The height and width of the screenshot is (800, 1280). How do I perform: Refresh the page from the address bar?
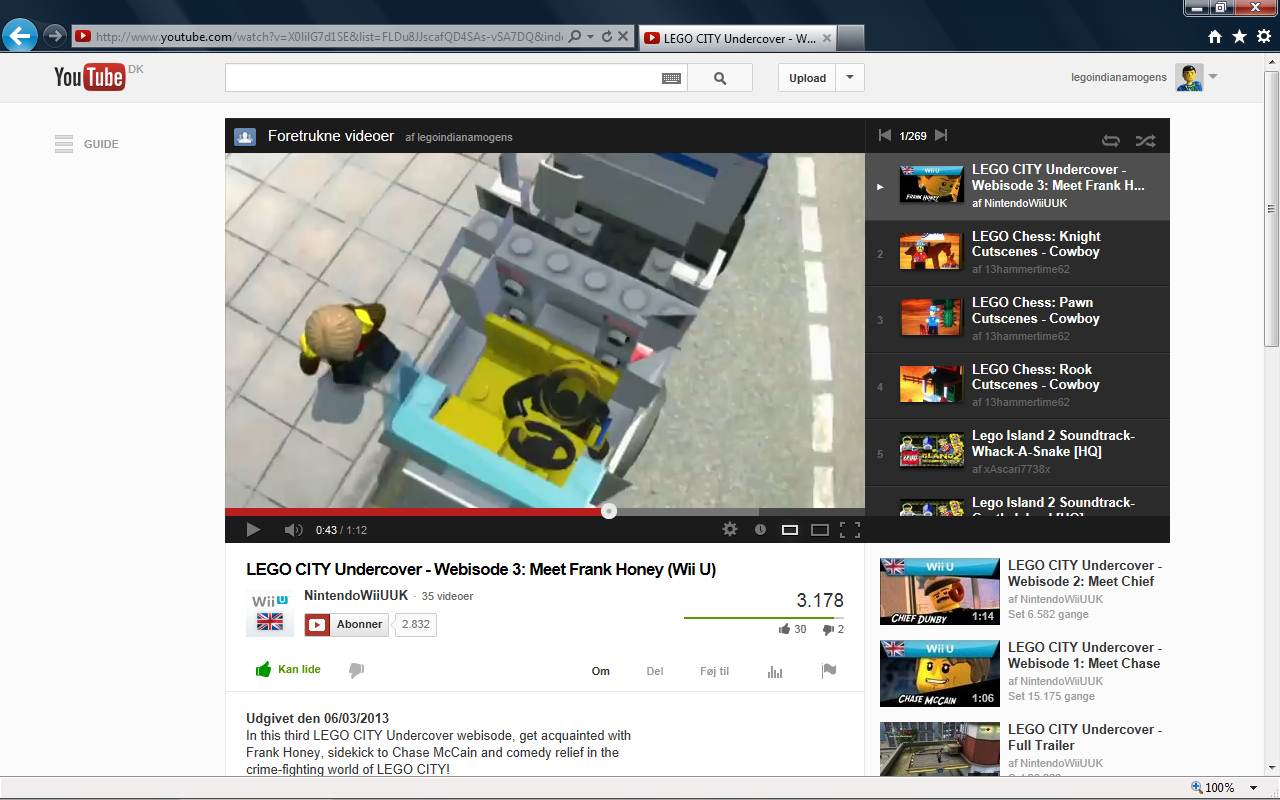[x=606, y=37]
